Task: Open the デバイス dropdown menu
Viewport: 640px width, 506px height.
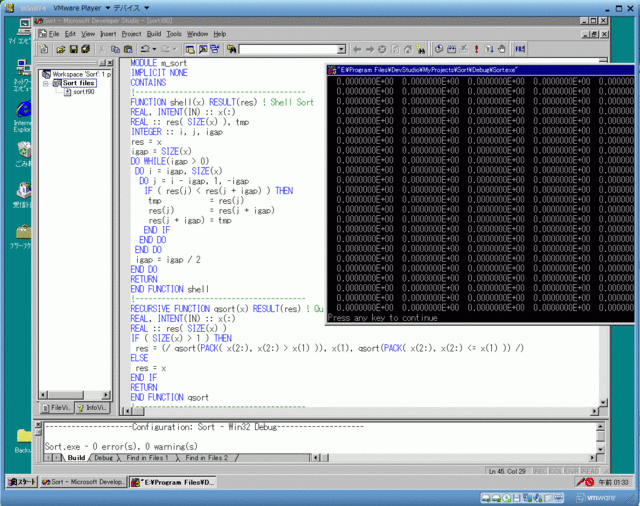Action: (x=131, y=8)
